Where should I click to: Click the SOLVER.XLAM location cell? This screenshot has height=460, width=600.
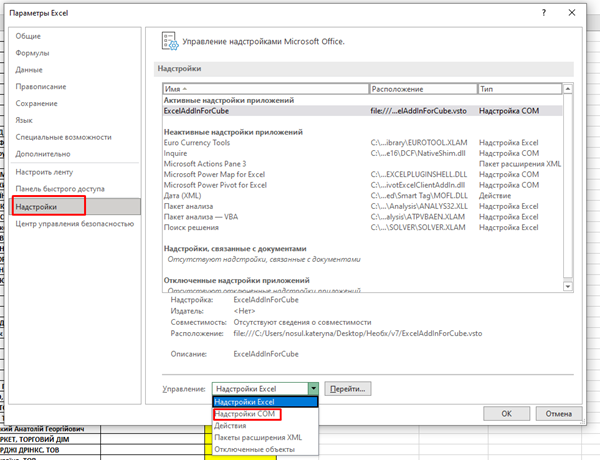click(x=418, y=228)
